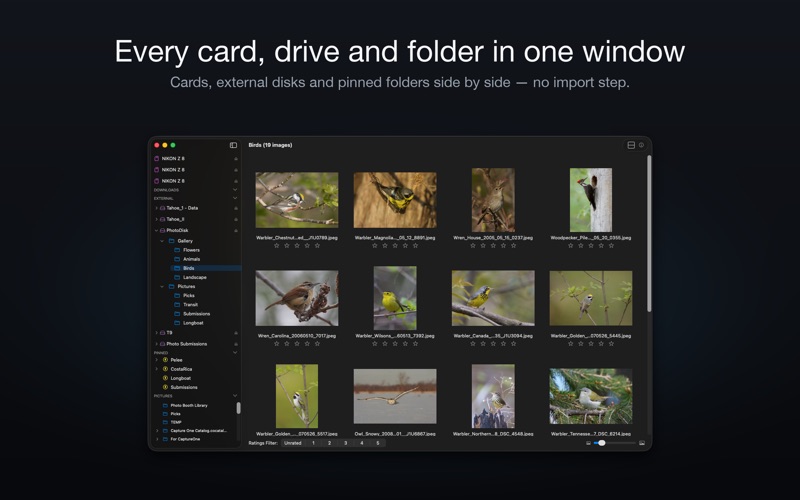Click the TEMP folder icon
Screen dimensions: 800x500
pyautogui.click(x=165, y=422)
